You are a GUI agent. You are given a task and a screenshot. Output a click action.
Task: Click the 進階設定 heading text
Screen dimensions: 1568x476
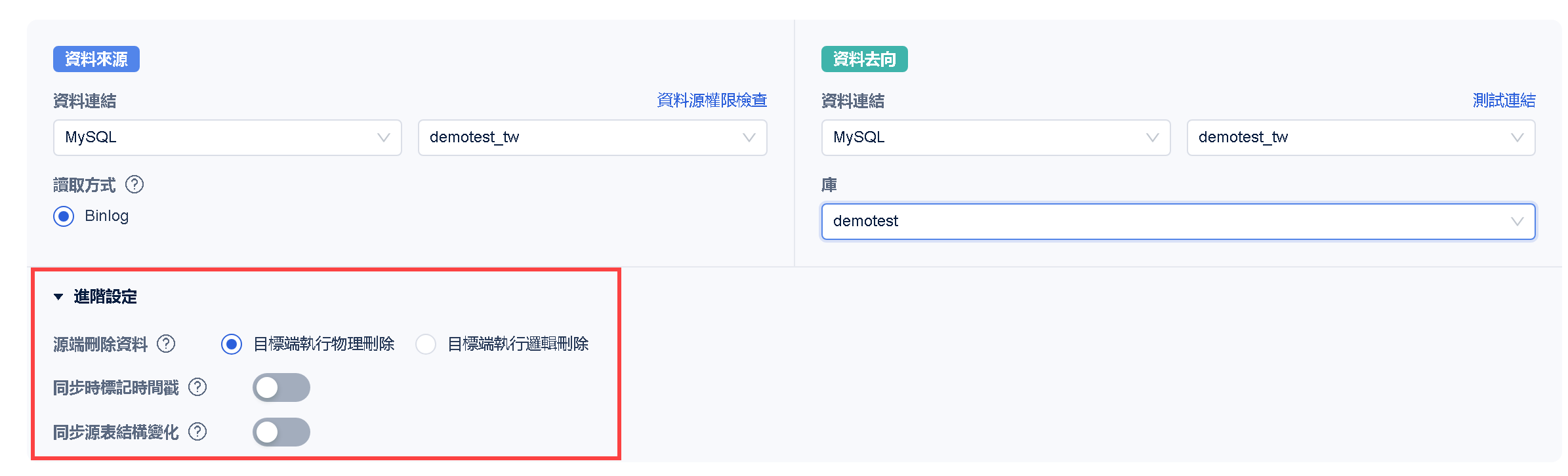pyautogui.click(x=105, y=297)
